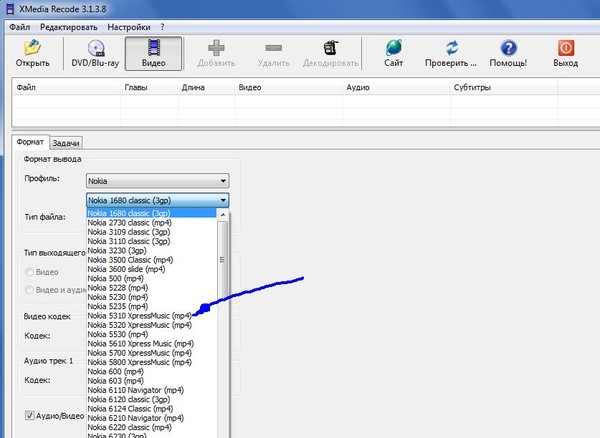Screen dimensions: 600x438
Task: Choose Nokia 6210 Navigator (mp4)
Action: [152, 418]
